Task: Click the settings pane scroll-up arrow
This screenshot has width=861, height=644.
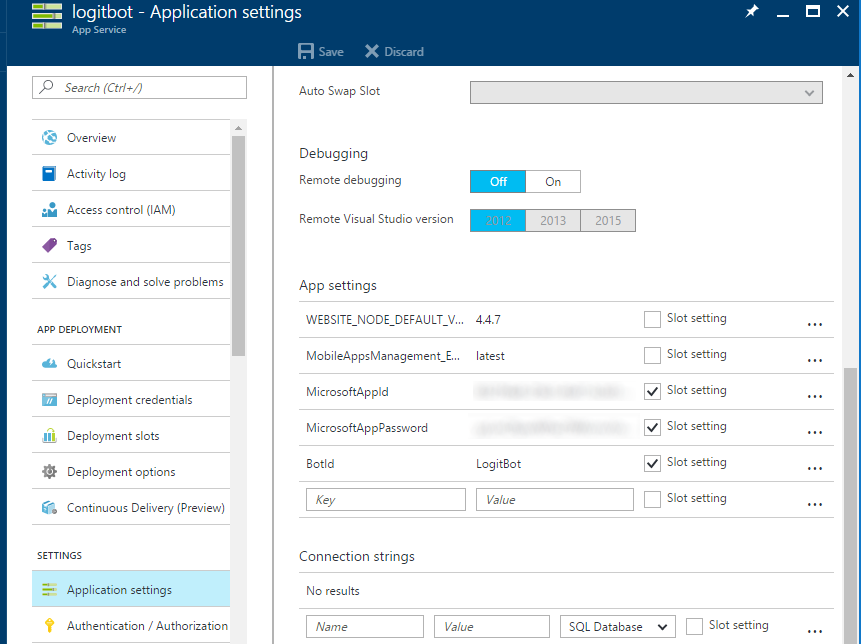Action: point(850,75)
